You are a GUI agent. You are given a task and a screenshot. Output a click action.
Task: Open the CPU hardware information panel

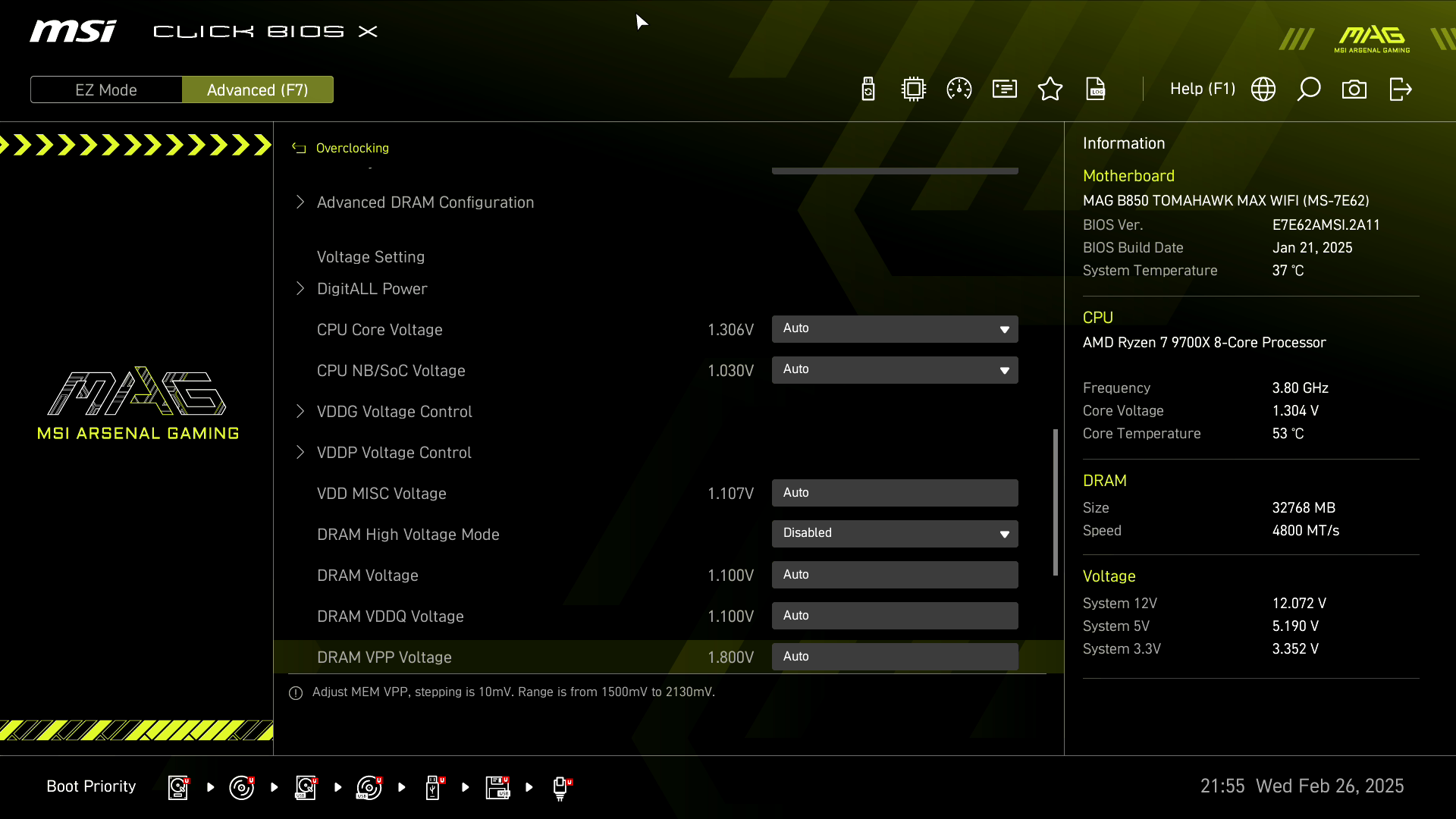pos(913,89)
